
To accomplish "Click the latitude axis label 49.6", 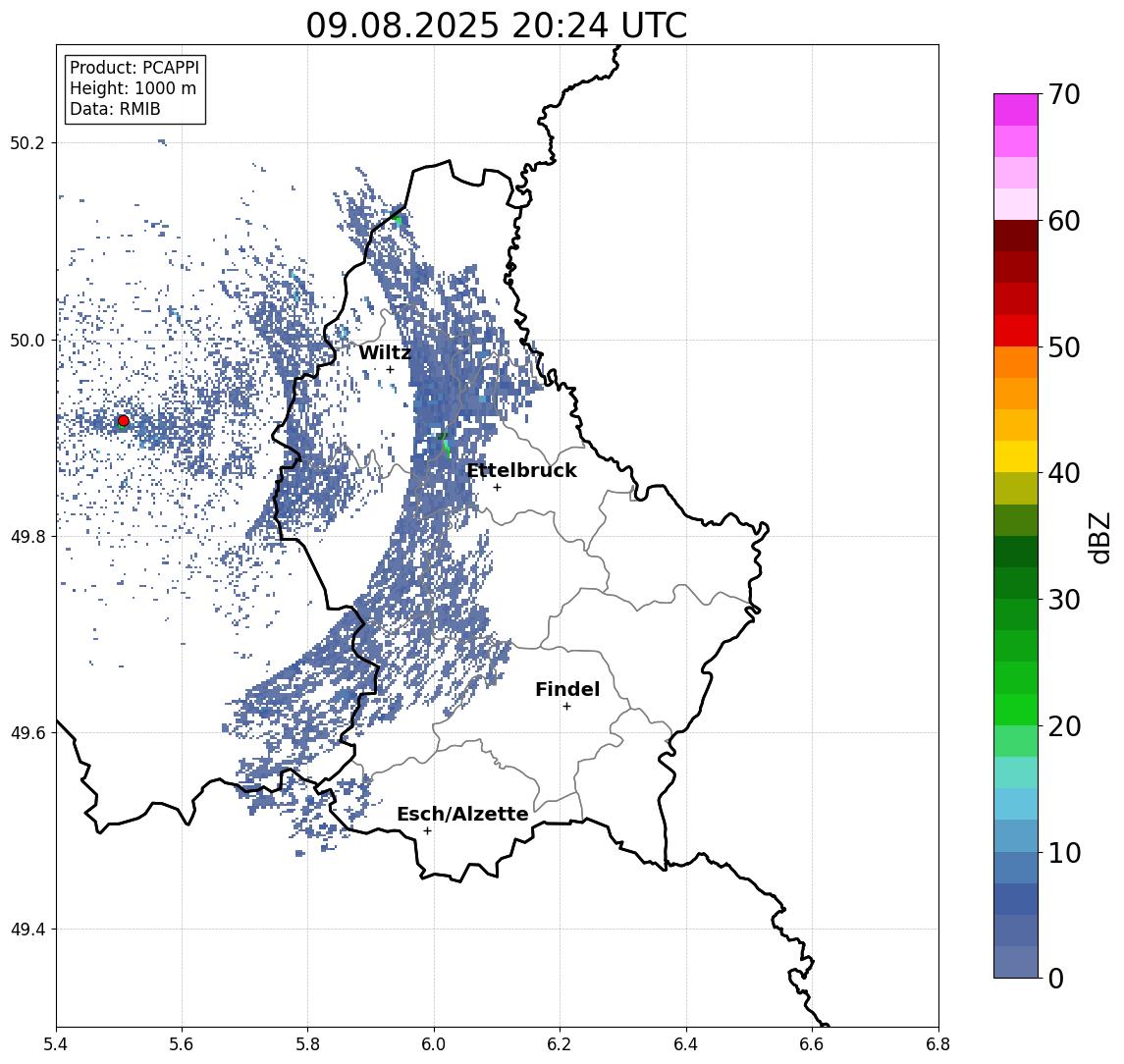I will pyautogui.click(x=27, y=733).
